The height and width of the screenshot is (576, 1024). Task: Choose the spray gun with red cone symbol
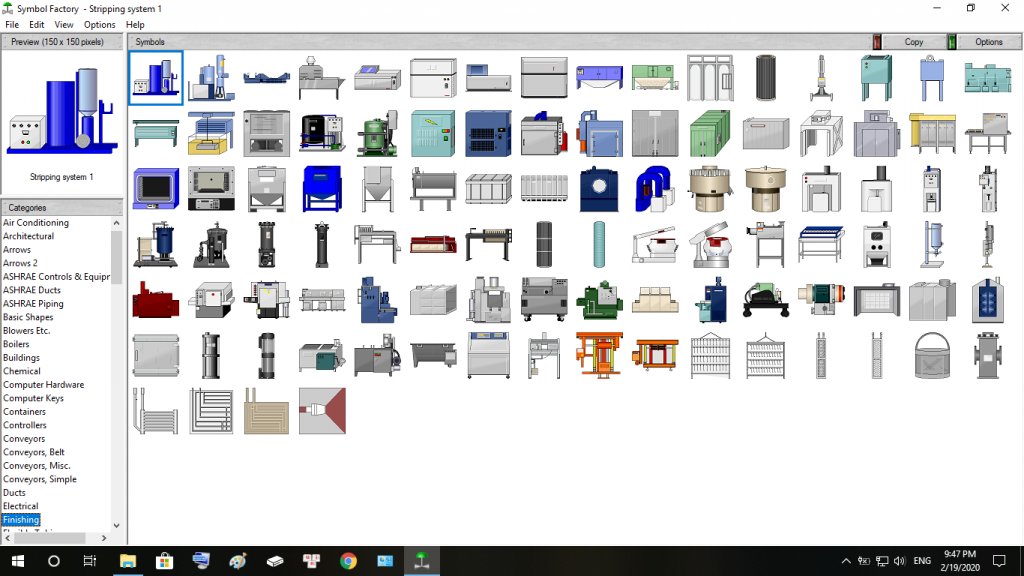(322, 410)
